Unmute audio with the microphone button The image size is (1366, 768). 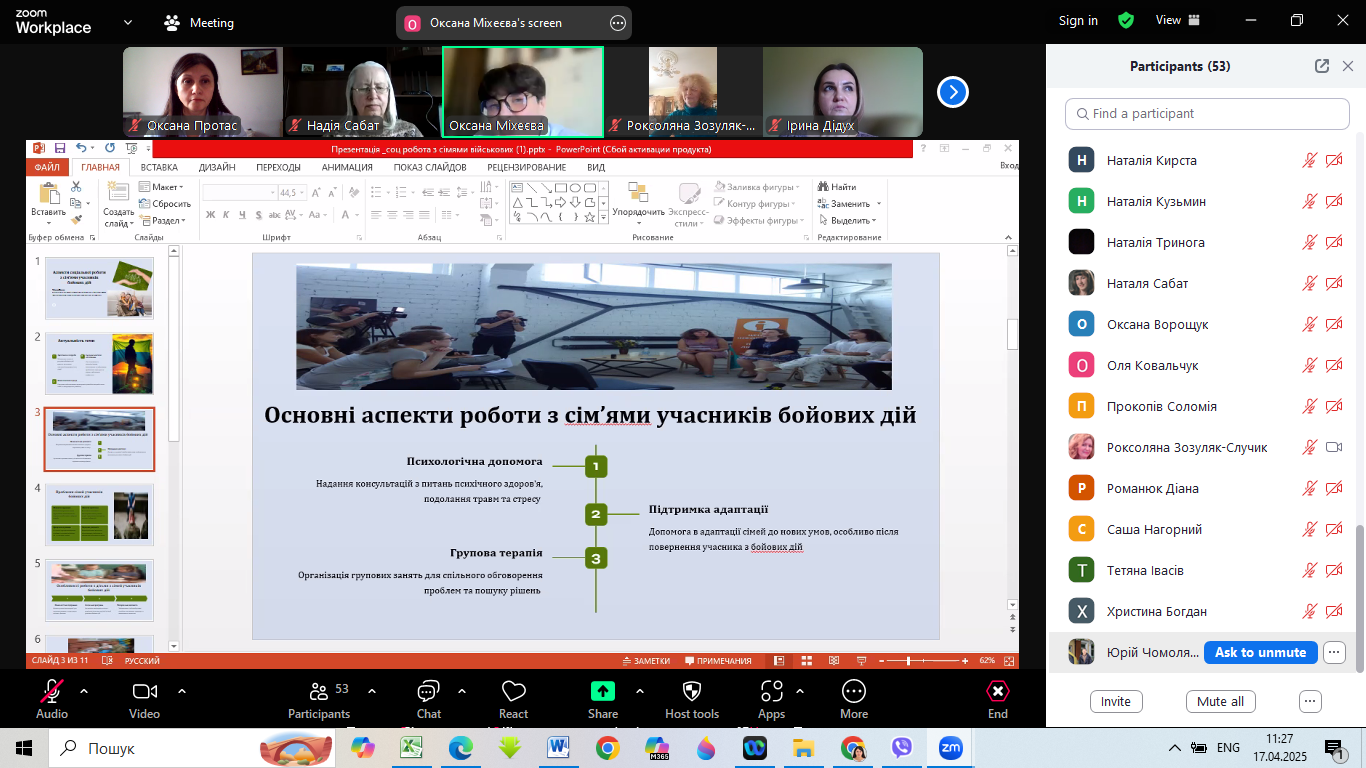pos(51,692)
